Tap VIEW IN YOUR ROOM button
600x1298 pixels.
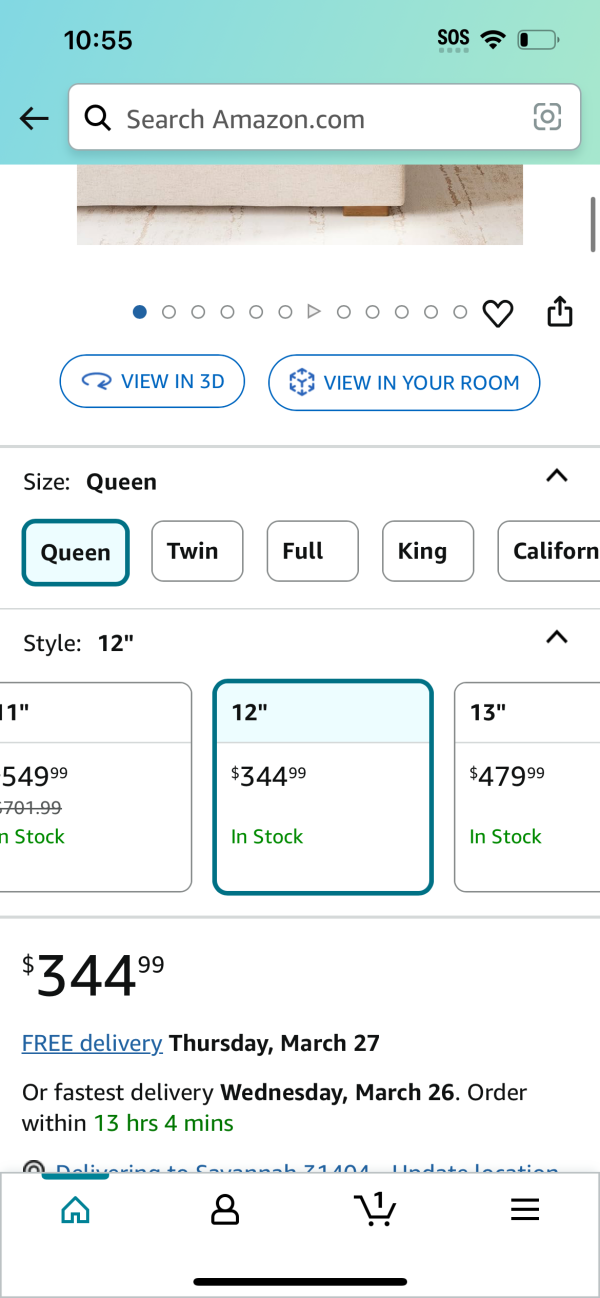pyautogui.click(x=404, y=382)
